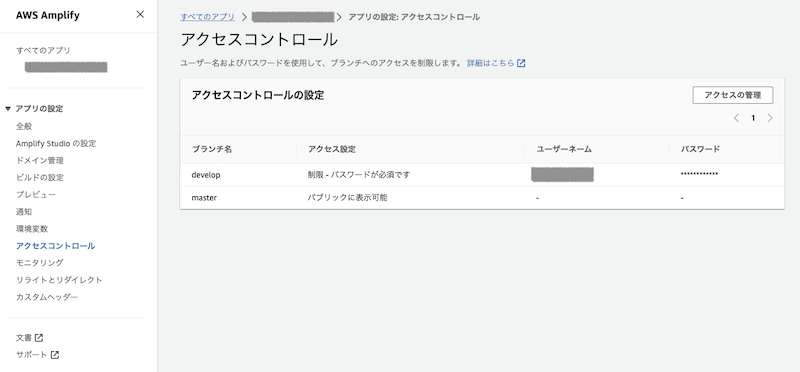This screenshot has width=800, height=372.
Task: Click the external link icon beside サポート
Action: (x=55, y=355)
